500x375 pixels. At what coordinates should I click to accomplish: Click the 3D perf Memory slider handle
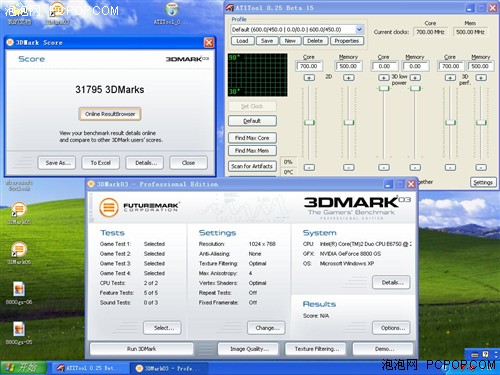pyautogui.click(x=481, y=122)
